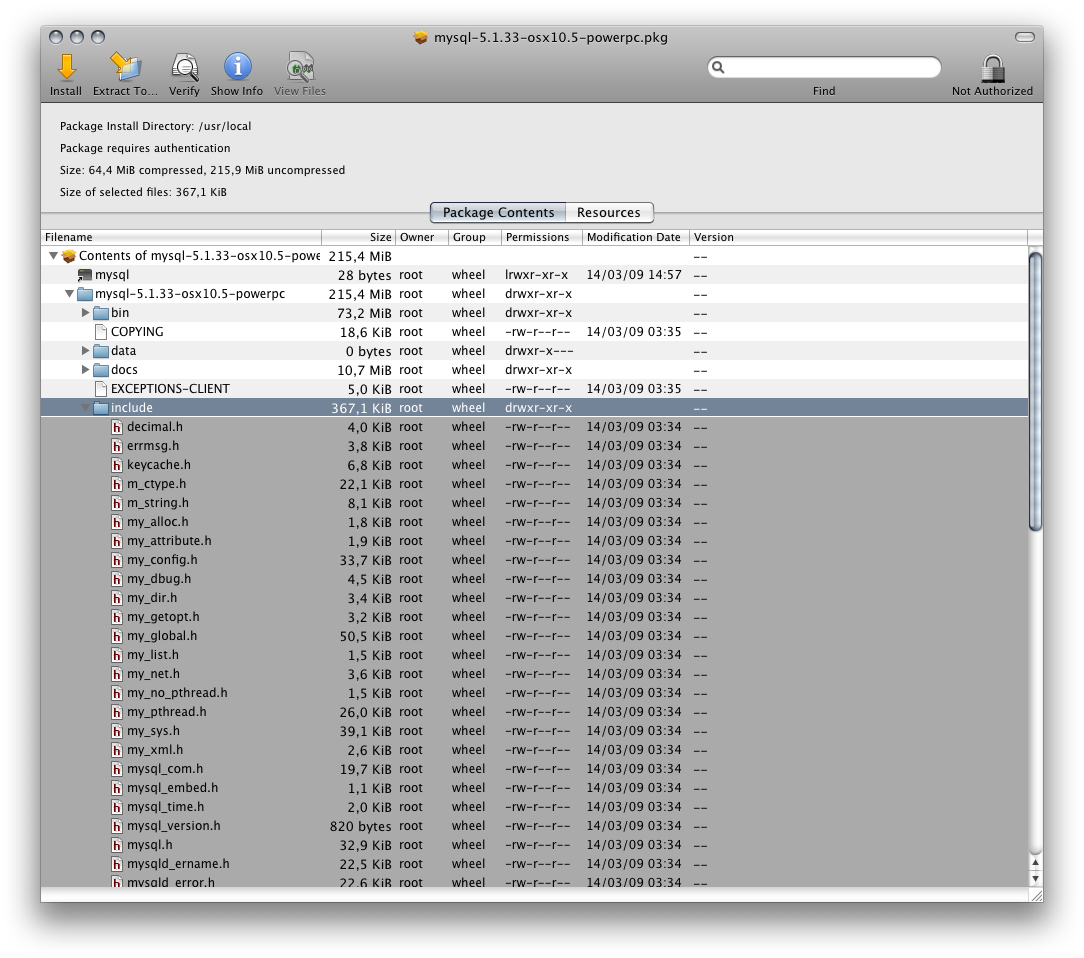
Task: Click the EXCEPTIONS-CLIENT document icon
Action: point(101,389)
